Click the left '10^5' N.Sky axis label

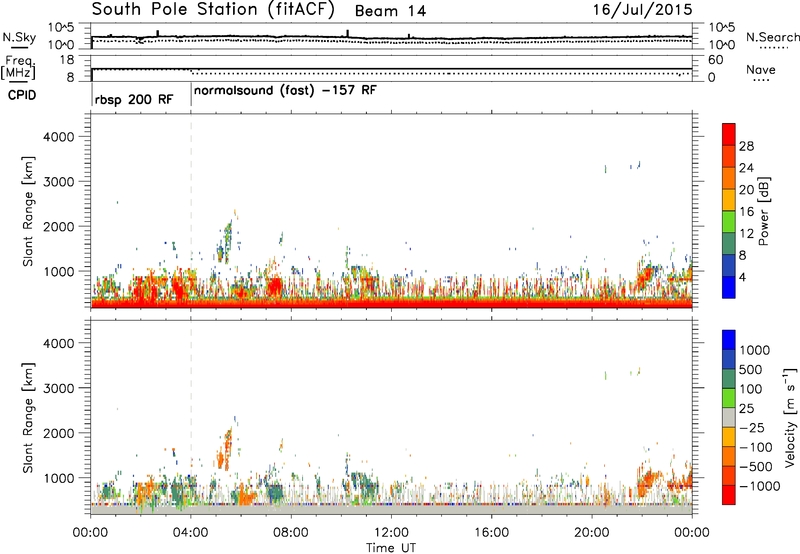pyautogui.click(x=61, y=28)
